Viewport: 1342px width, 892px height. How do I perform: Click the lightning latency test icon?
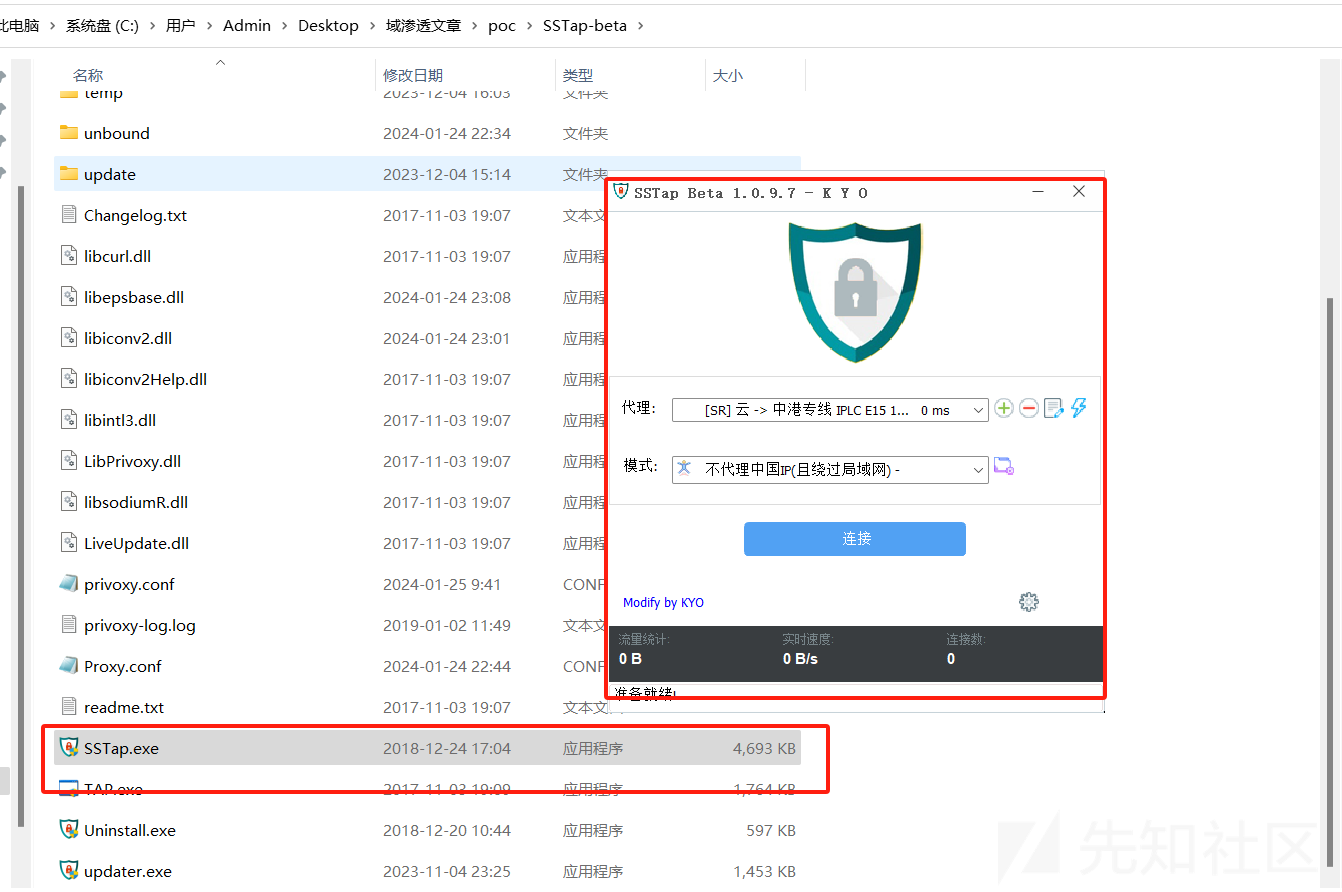1078,408
